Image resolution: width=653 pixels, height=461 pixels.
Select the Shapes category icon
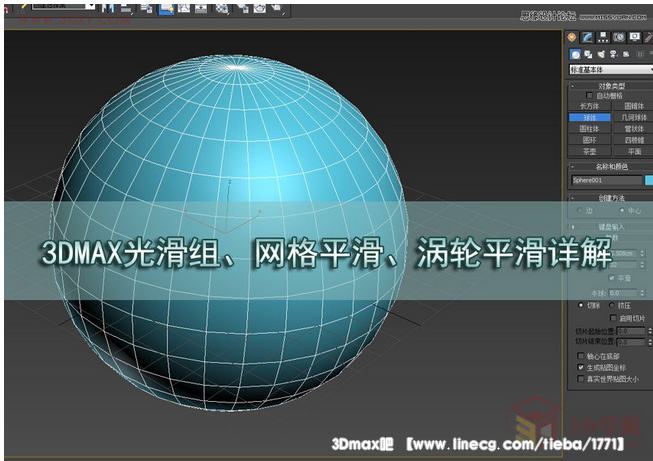tap(588, 54)
